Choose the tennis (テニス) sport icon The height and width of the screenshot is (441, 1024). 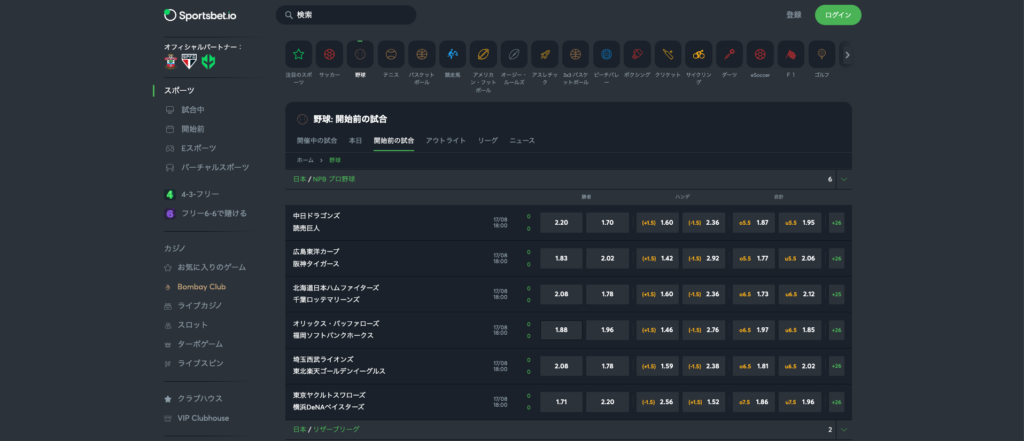pyautogui.click(x=391, y=54)
